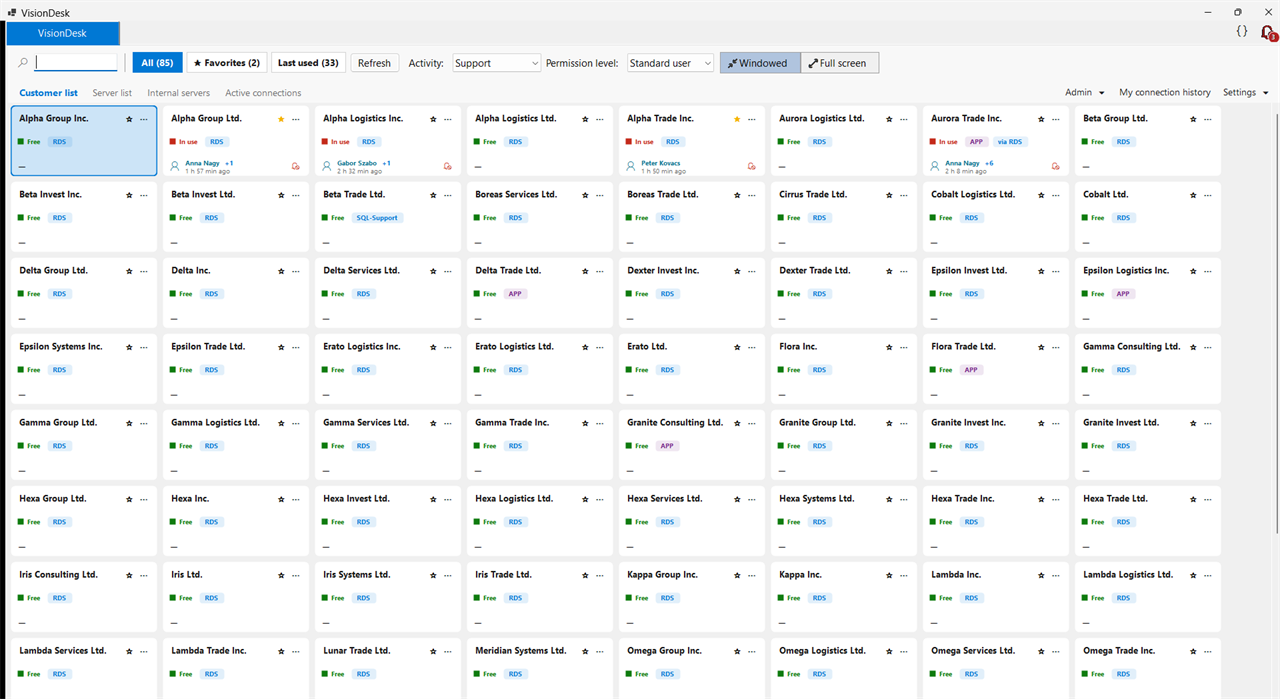Open three-dot menu on Delta Trade Ltd. card
1280x699 pixels.
pyautogui.click(x=600, y=271)
